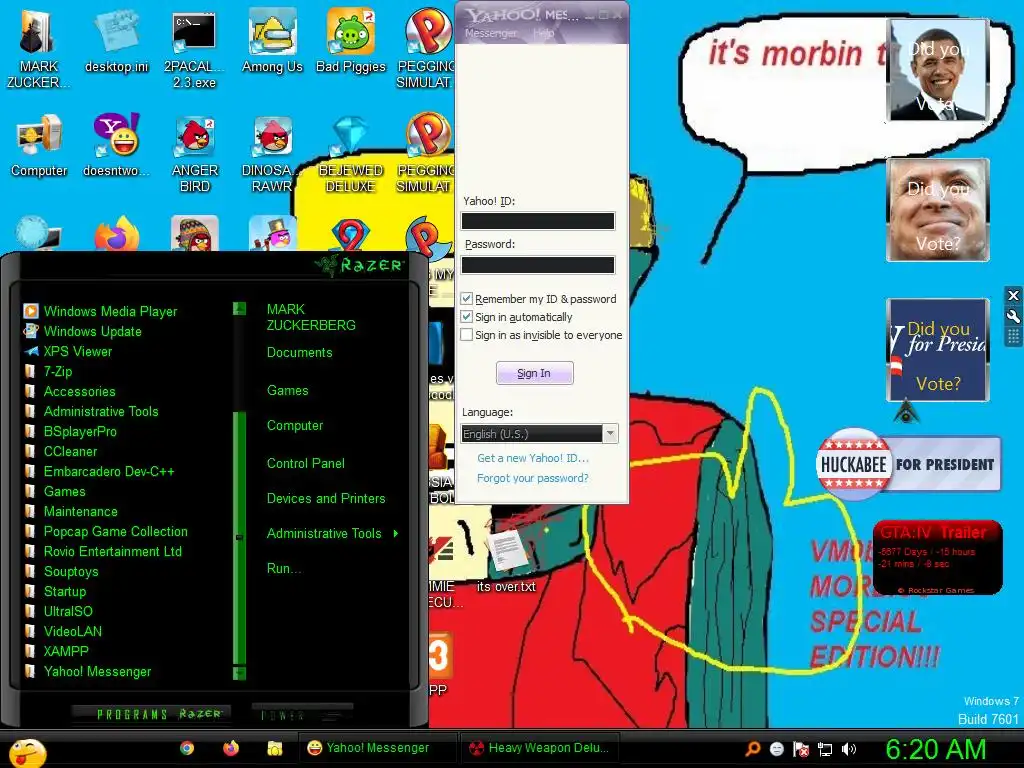Click scroll up arrow of programs list
The image size is (1024, 768).
click(239, 308)
